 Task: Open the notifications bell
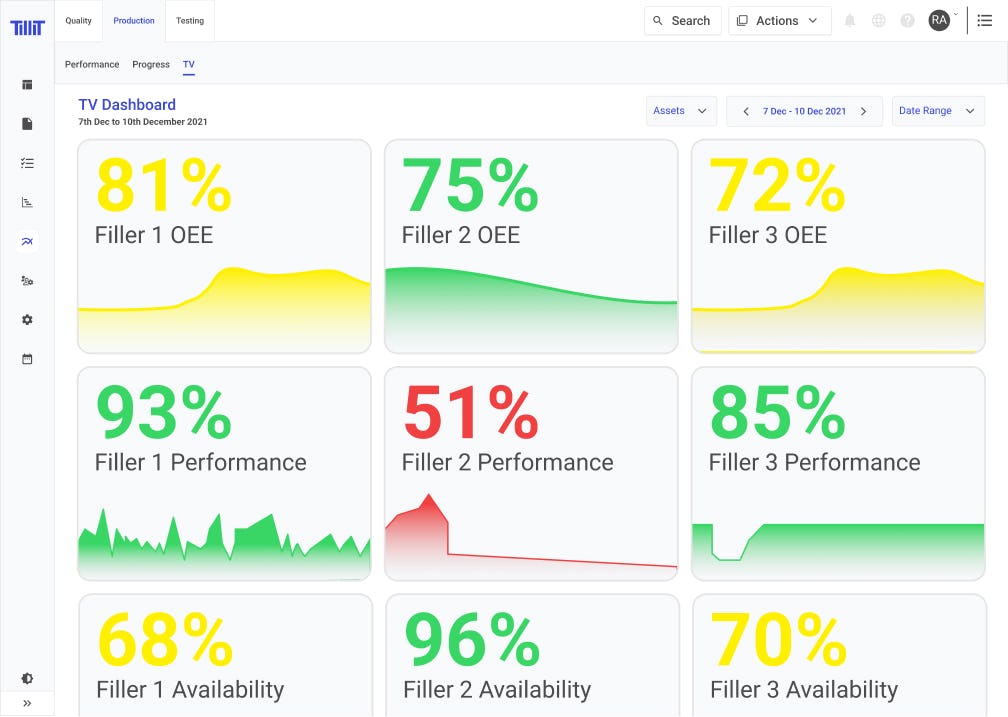tap(850, 21)
